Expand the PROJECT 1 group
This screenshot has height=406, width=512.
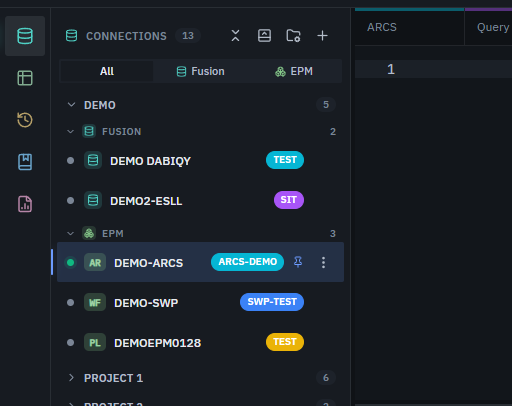tap(71, 378)
